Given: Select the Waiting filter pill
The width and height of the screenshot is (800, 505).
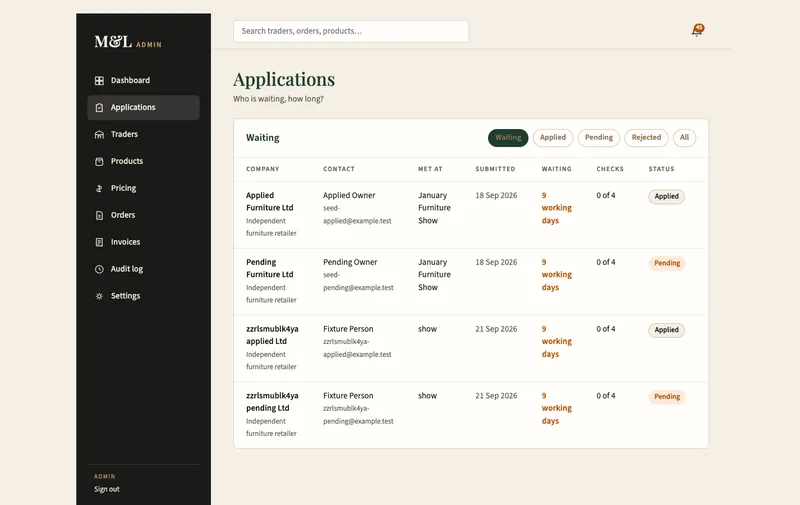Looking at the screenshot, I should pos(508,138).
